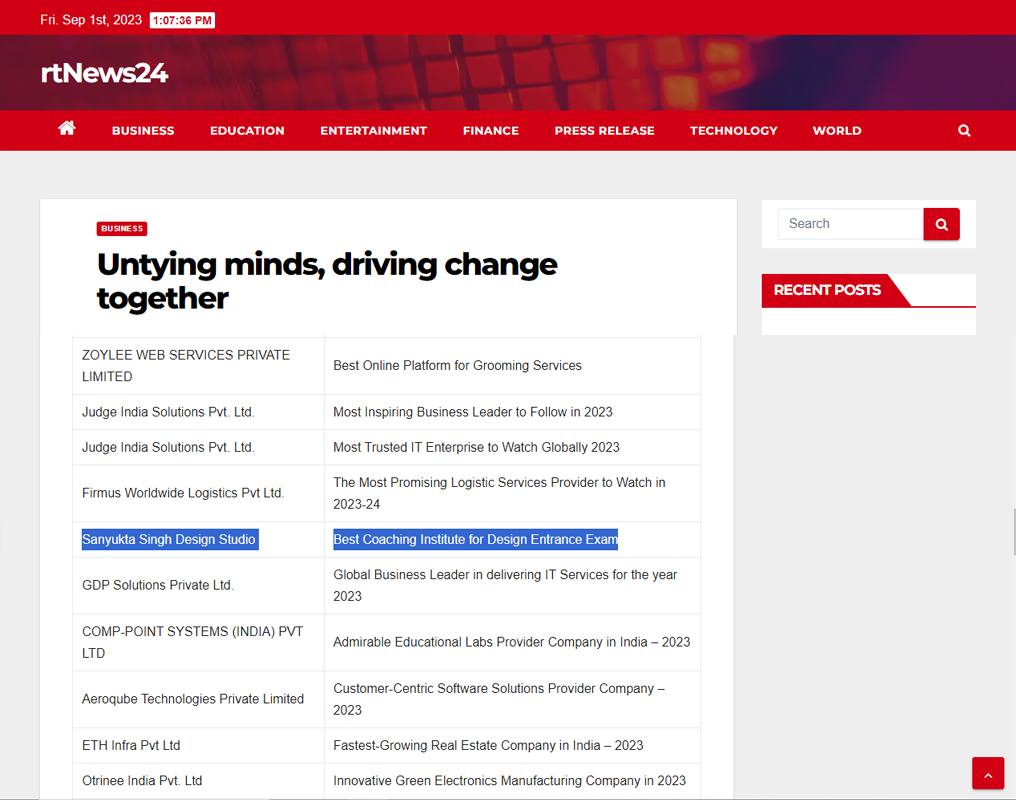Screen dimensions: 1016x800
Task: Click 'Most Inspiring Business Leader to Follow in 2023'
Action: [513, 412]
